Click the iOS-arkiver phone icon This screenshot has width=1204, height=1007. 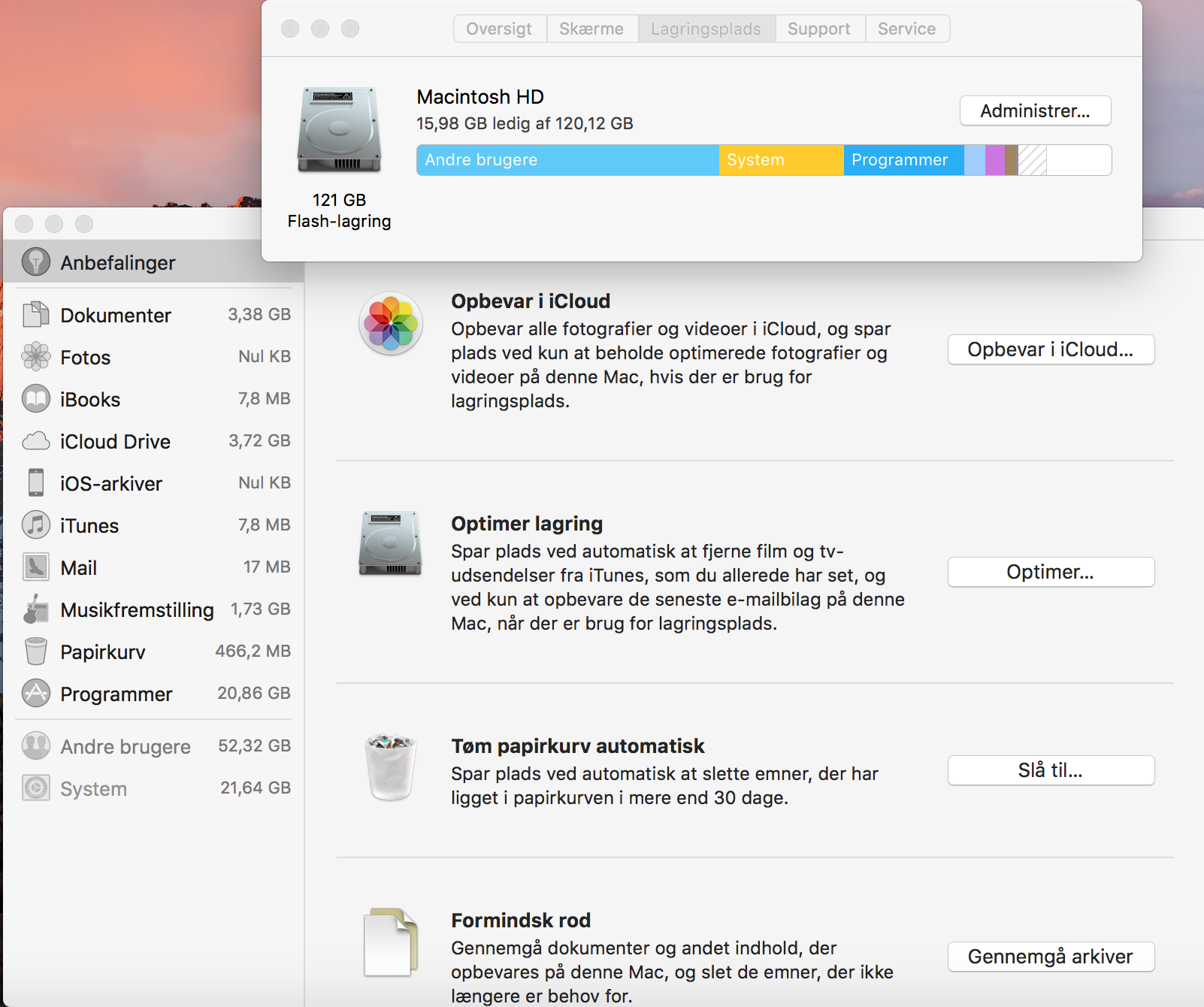(36, 483)
